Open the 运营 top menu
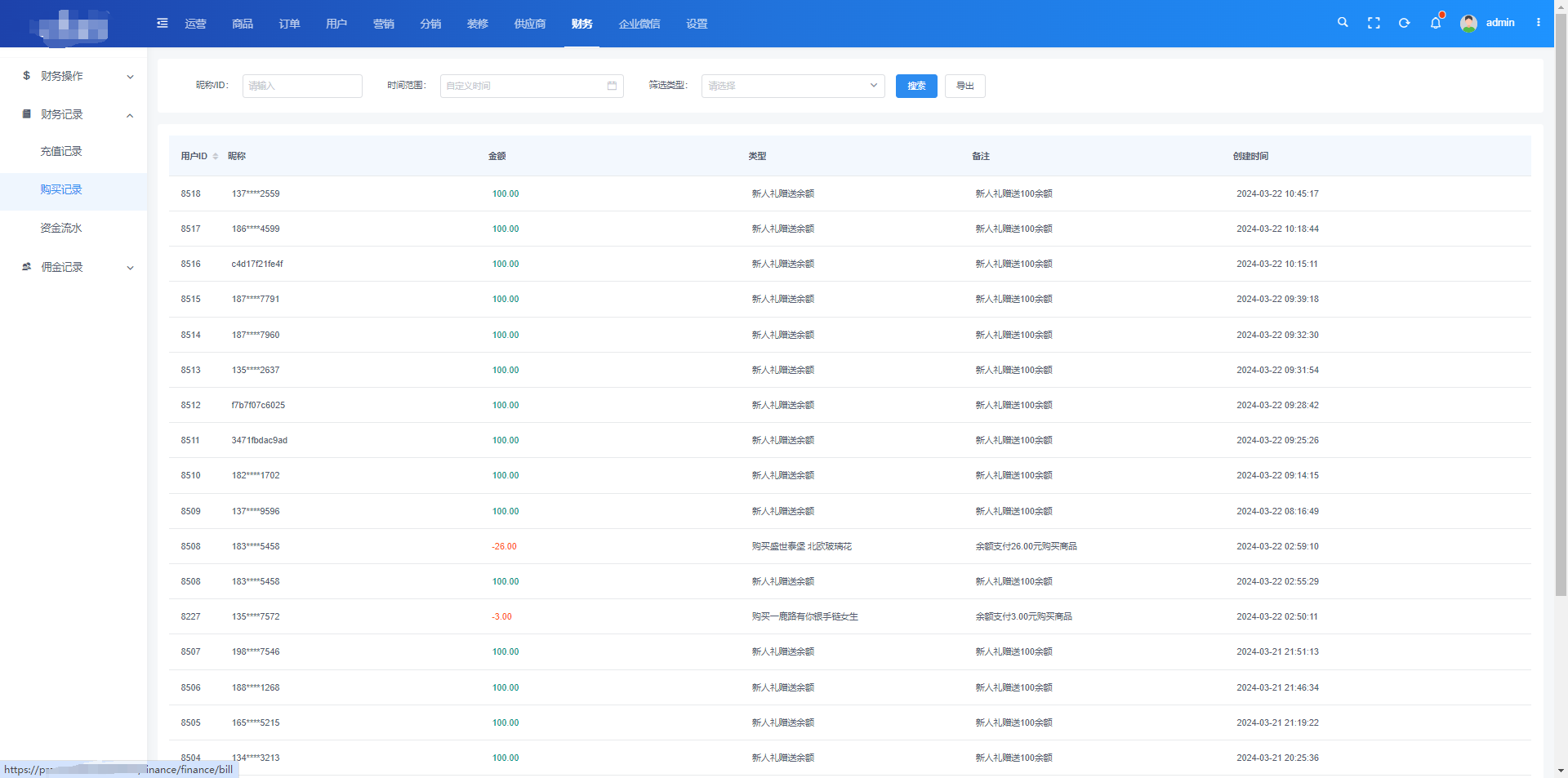 [x=195, y=24]
